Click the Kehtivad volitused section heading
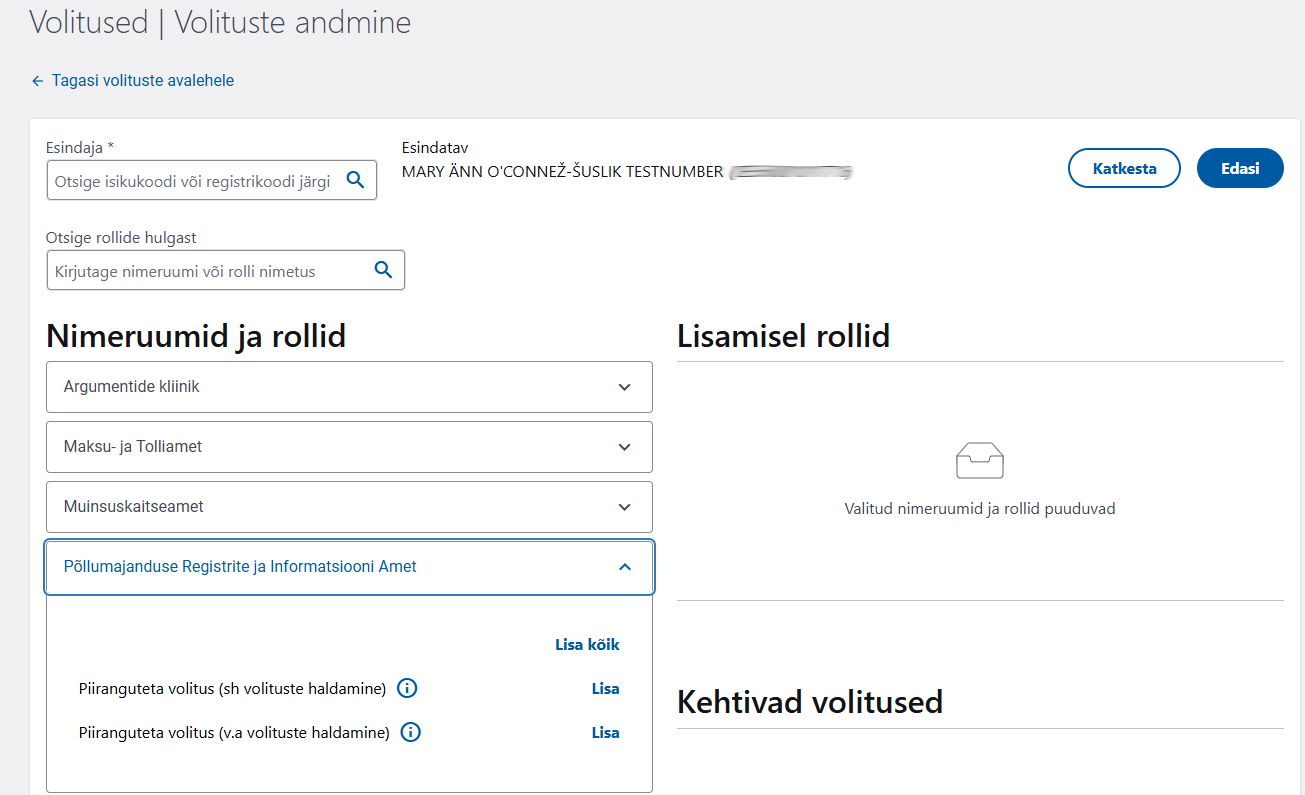 (808, 701)
